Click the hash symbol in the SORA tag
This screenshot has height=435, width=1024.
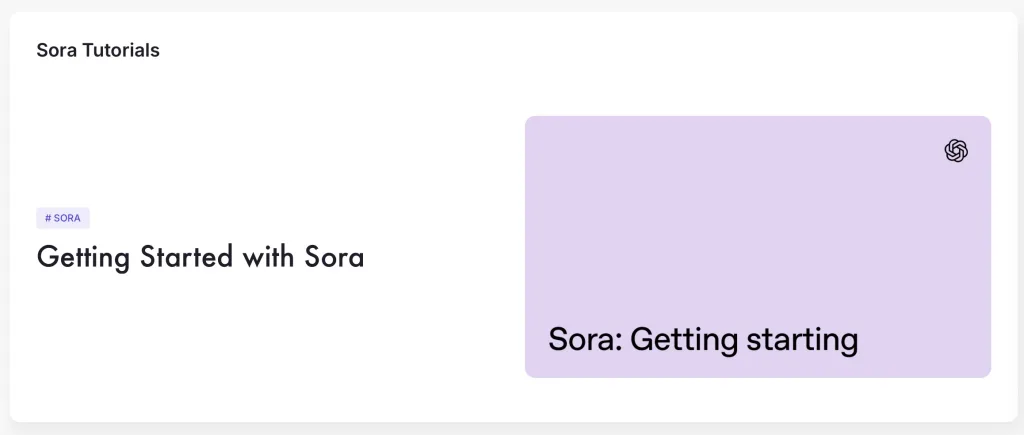pos(48,218)
